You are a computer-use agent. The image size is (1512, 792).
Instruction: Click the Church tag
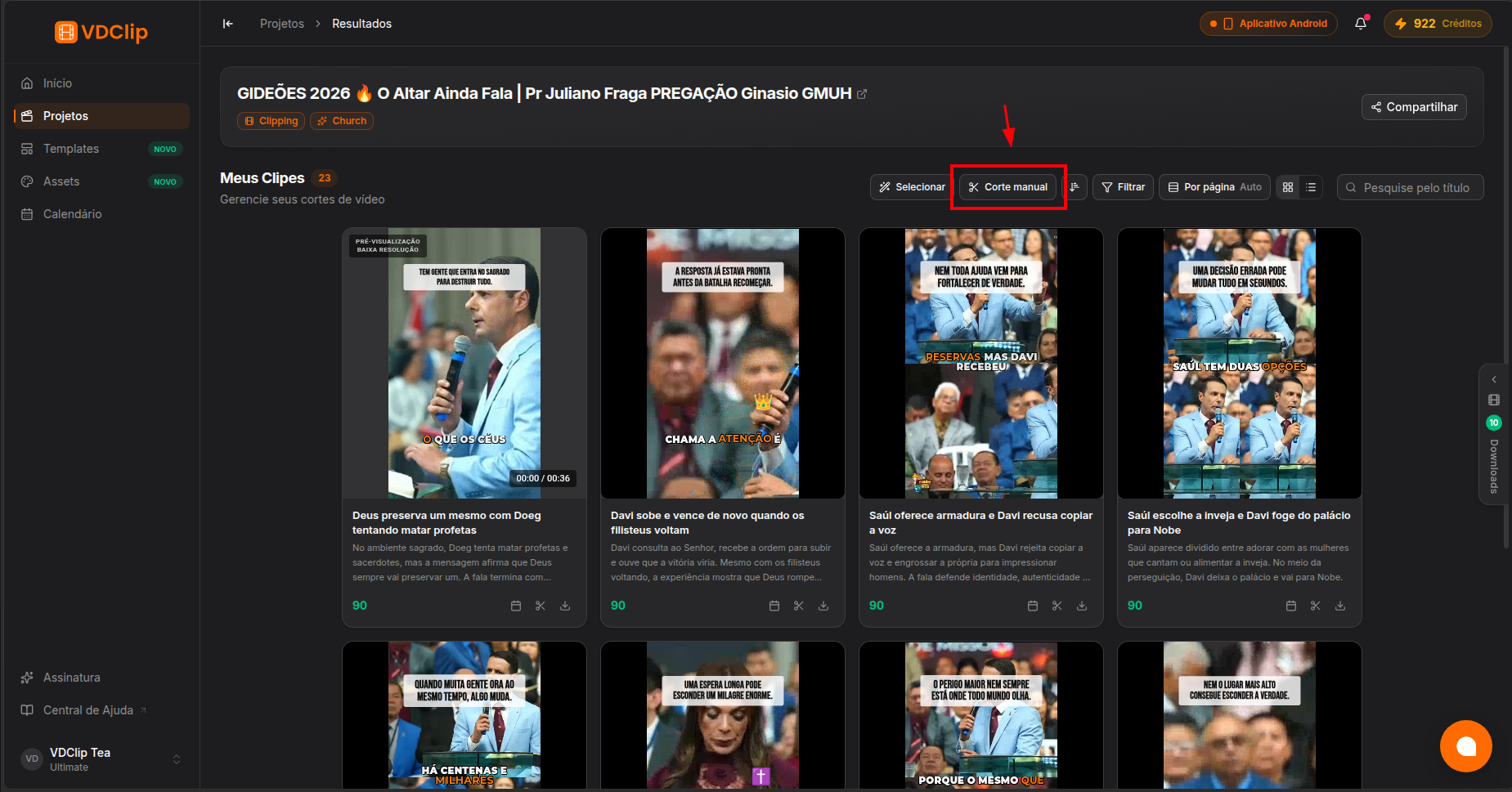coord(342,121)
